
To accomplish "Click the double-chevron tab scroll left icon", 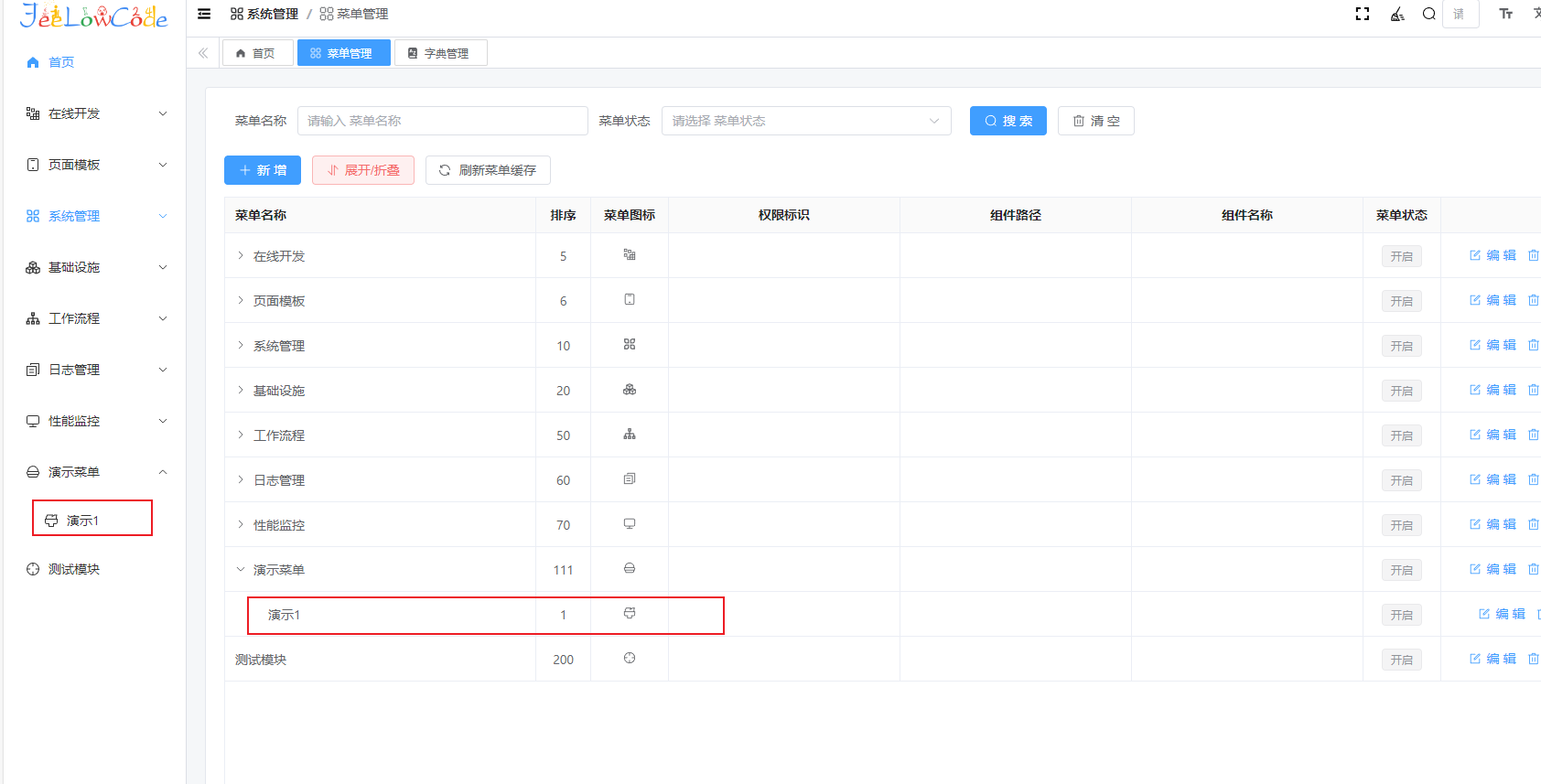I will pos(203,53).
